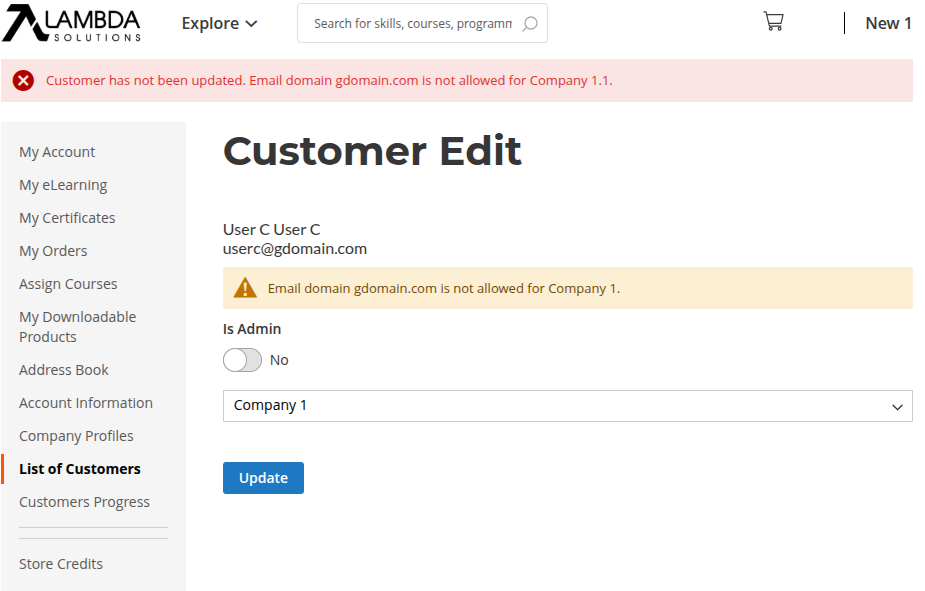This screenshot has width=925, height=591.
Task: Toggle the Is Admin switch
Action: pos(242,360)
